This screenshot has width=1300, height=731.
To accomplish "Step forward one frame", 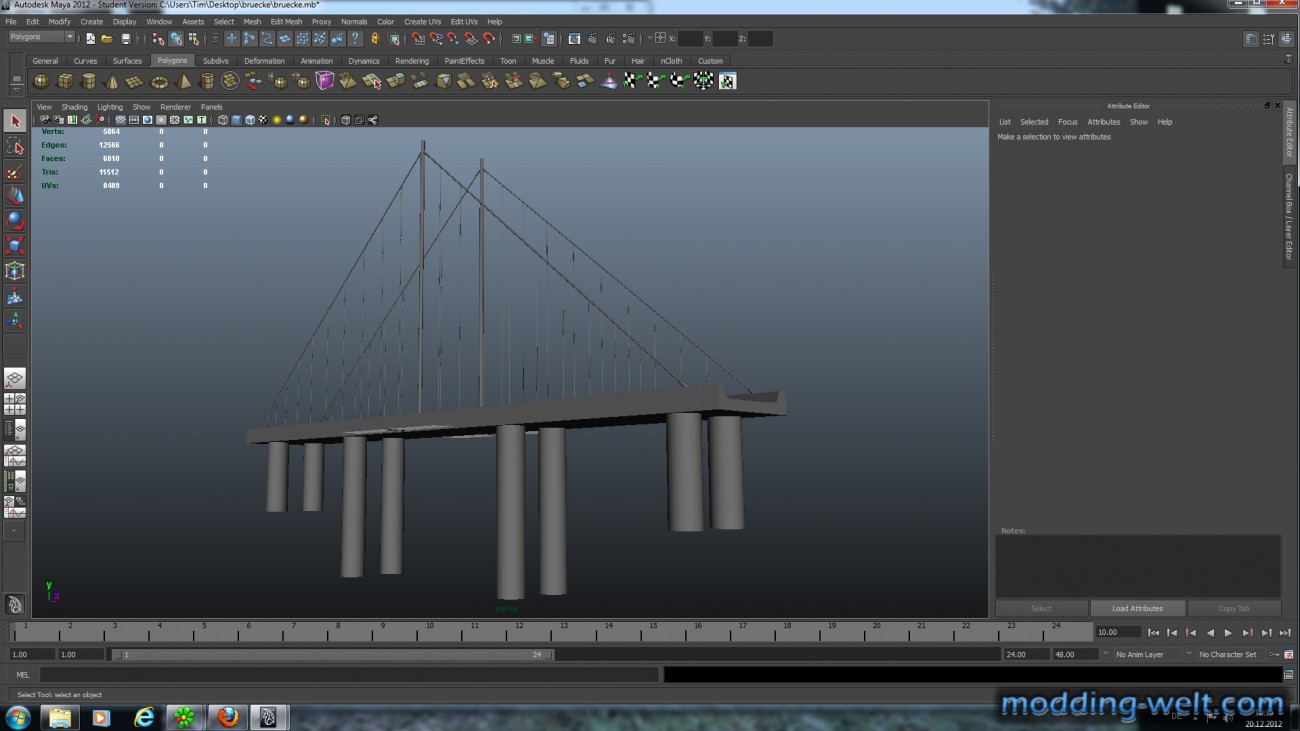I will pyautogui.click(x=1266, y=633).
